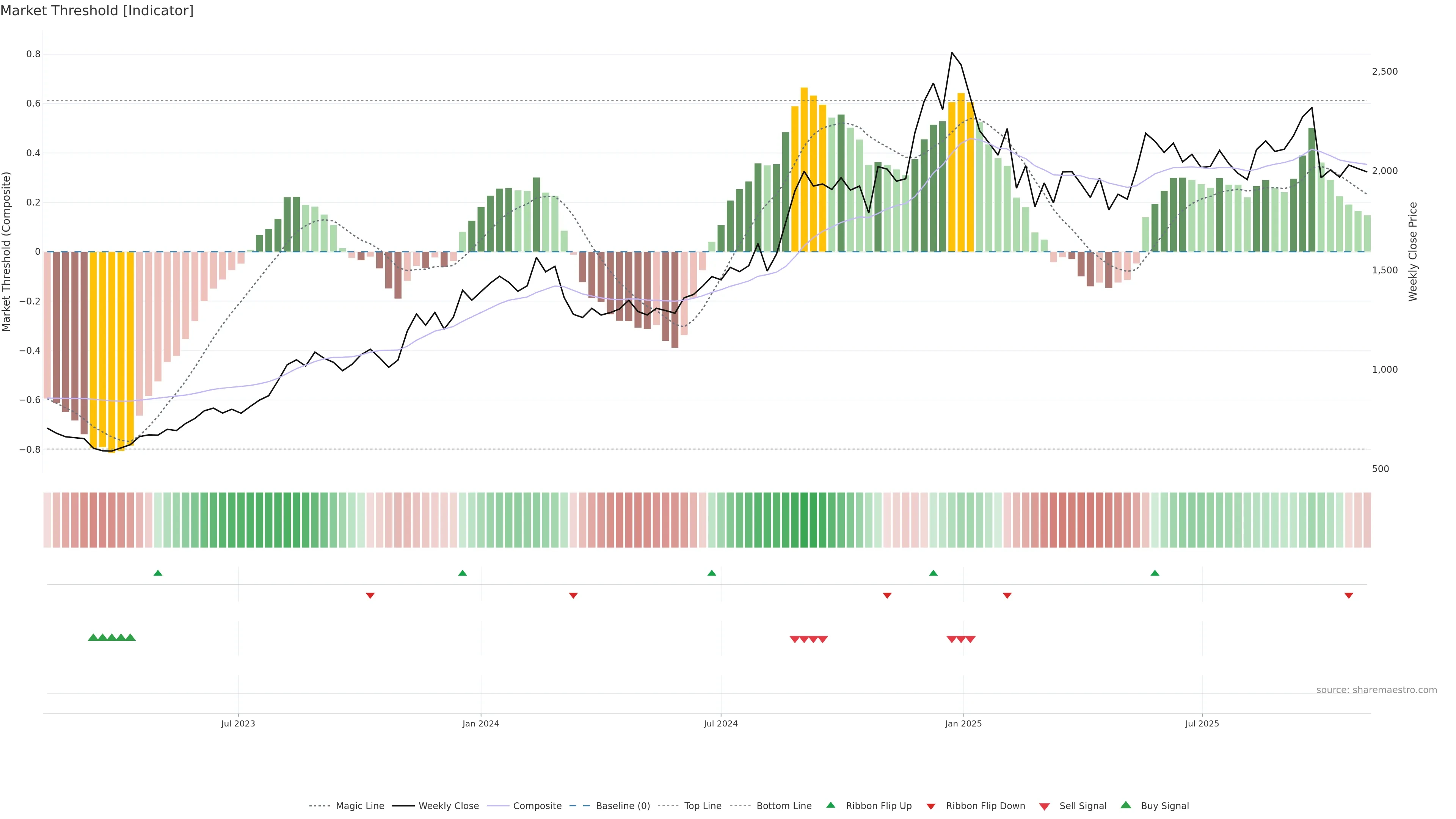Click the Ribbon Flip Down marker after Jan 2025
Screen dimensions: 1456x819
[1007, 595]
